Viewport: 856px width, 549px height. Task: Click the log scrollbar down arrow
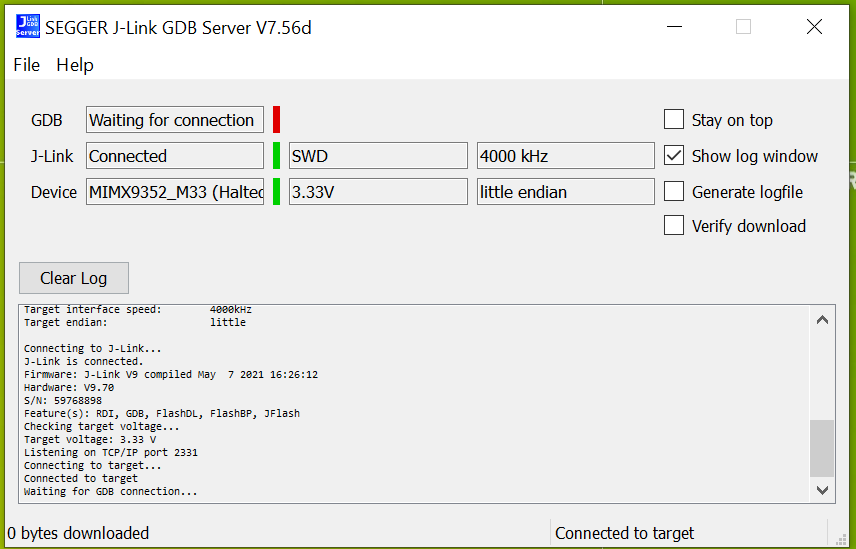[822, 489]
